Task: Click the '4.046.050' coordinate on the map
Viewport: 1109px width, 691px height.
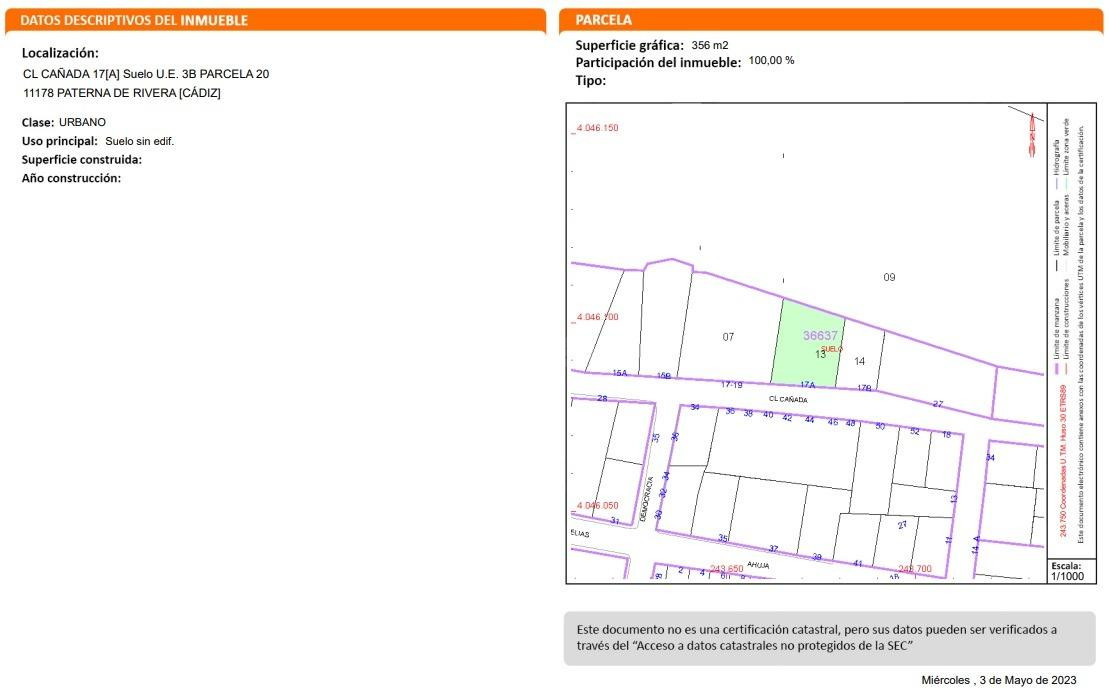Action: (597, 506)
